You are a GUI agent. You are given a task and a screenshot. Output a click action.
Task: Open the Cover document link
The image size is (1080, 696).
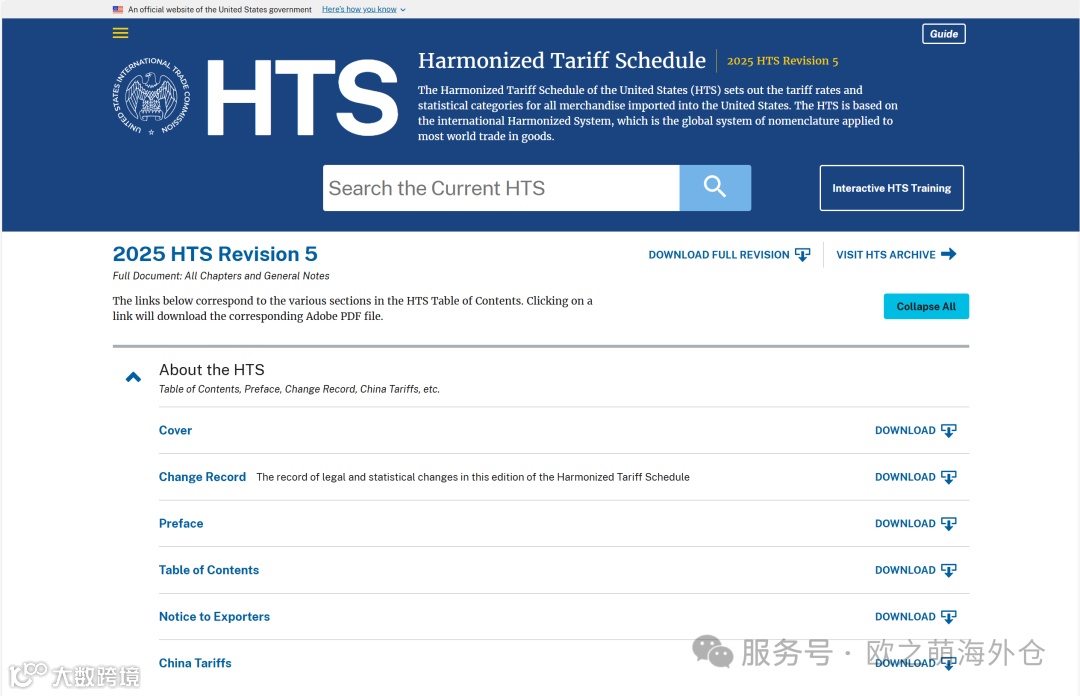175,430
